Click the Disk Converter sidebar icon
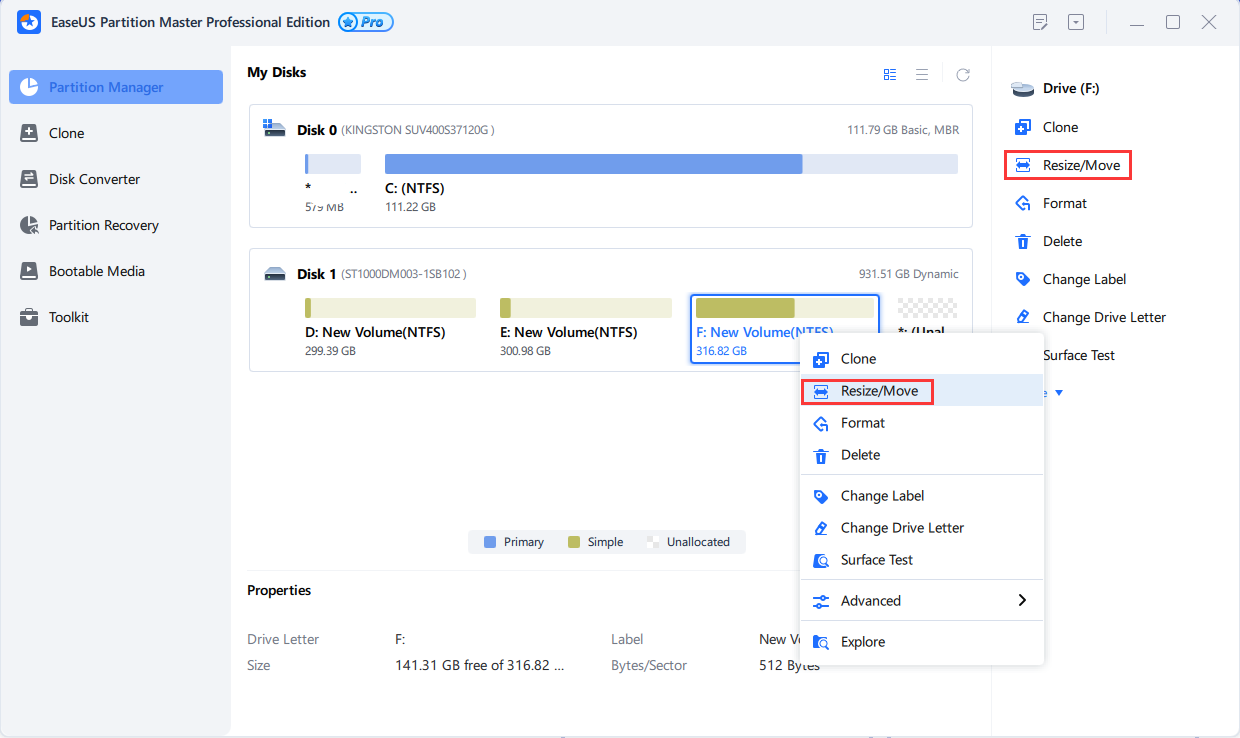The height and width of the screenshot is (738, 1240). pos(29,179)
